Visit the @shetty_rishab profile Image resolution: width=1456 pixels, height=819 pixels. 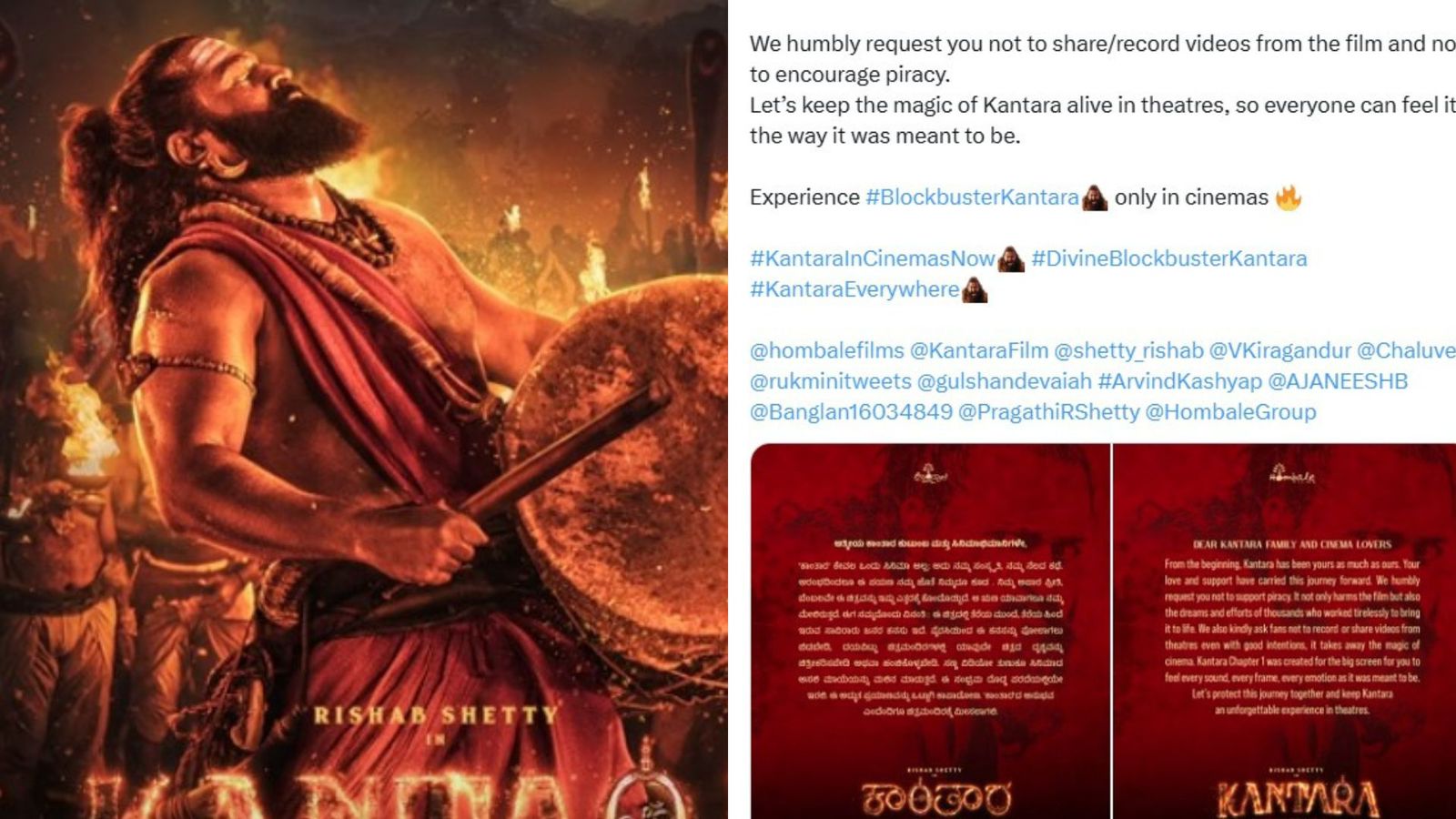1128,350
